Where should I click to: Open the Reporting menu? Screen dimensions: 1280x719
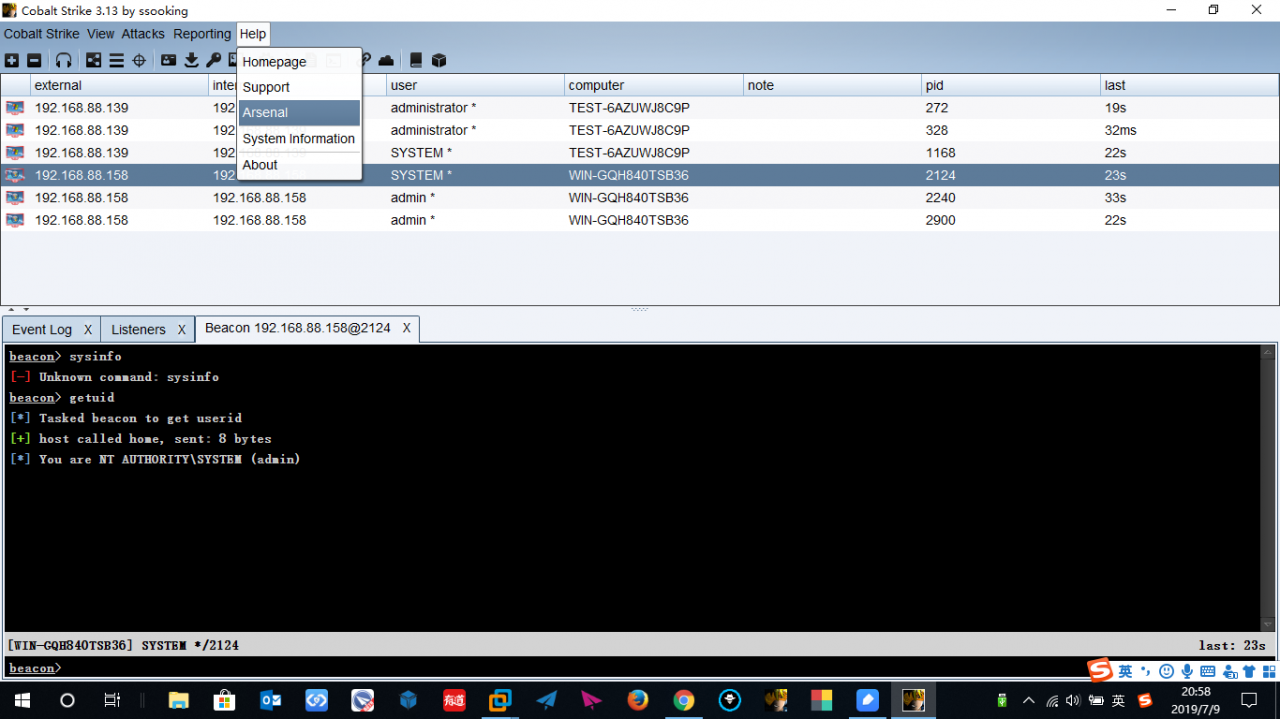[x=202, y=34]
